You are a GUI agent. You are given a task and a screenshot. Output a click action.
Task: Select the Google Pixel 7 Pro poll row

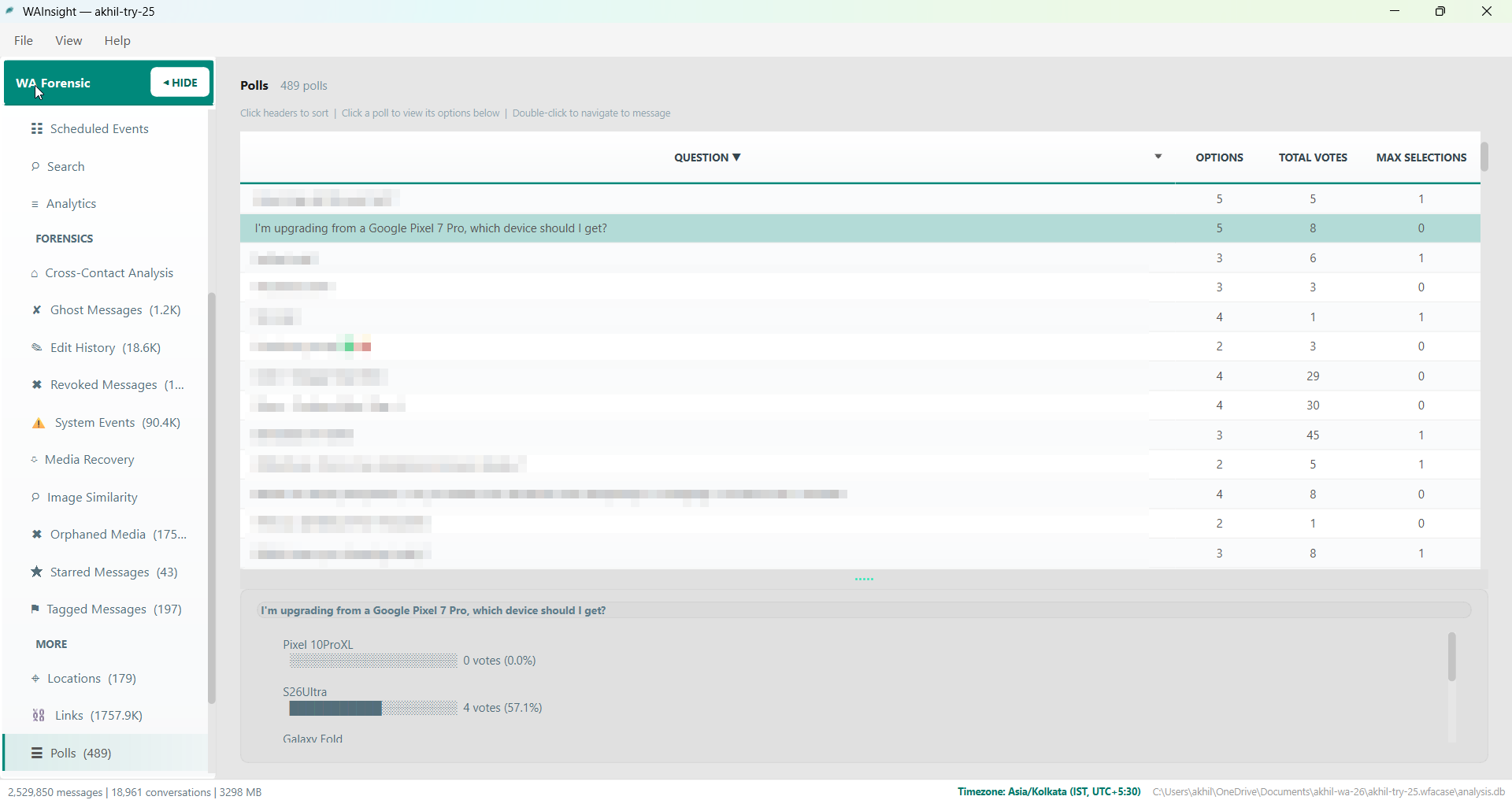(x=860, y=229)
